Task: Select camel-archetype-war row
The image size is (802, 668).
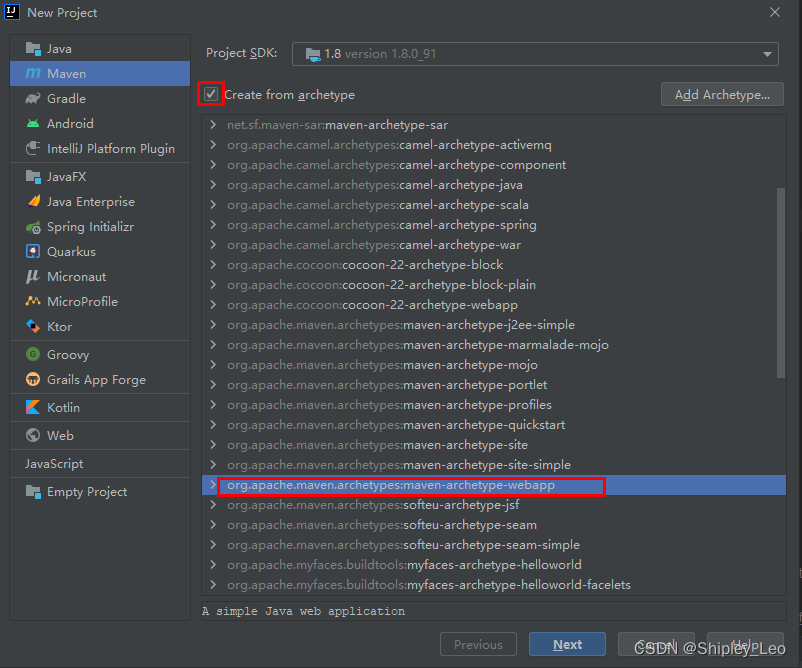Action: (494, 244)
